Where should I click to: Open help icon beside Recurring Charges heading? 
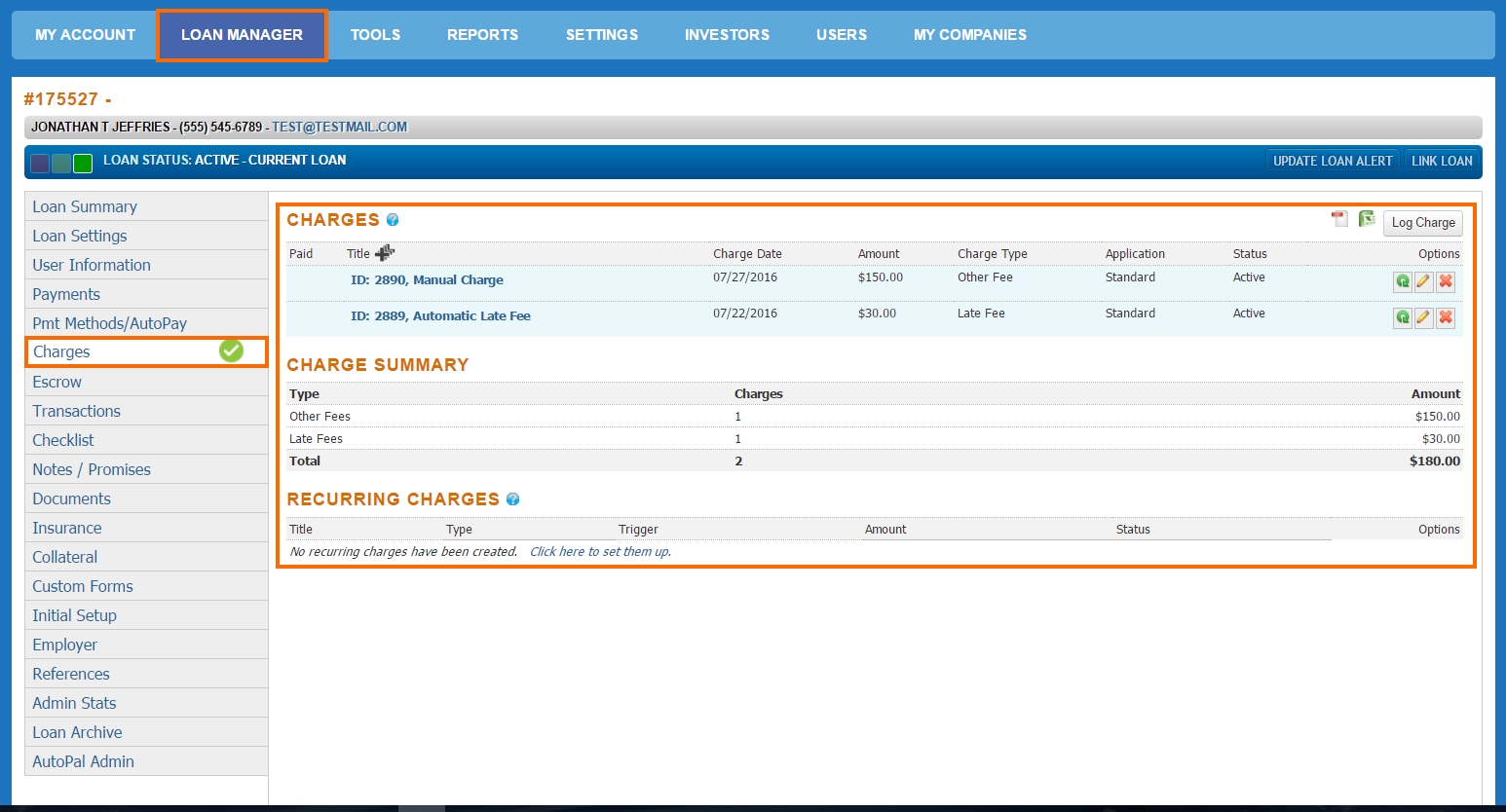point(512,499)
